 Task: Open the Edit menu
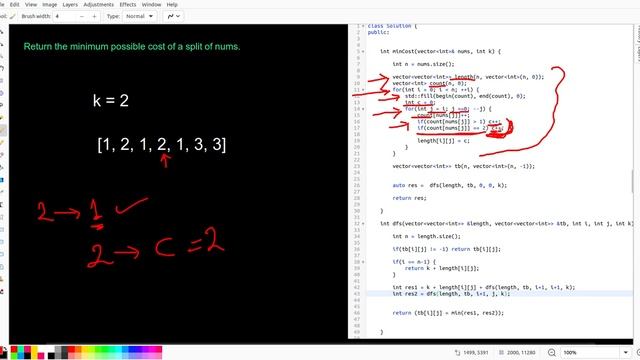[x=15, y=4]
